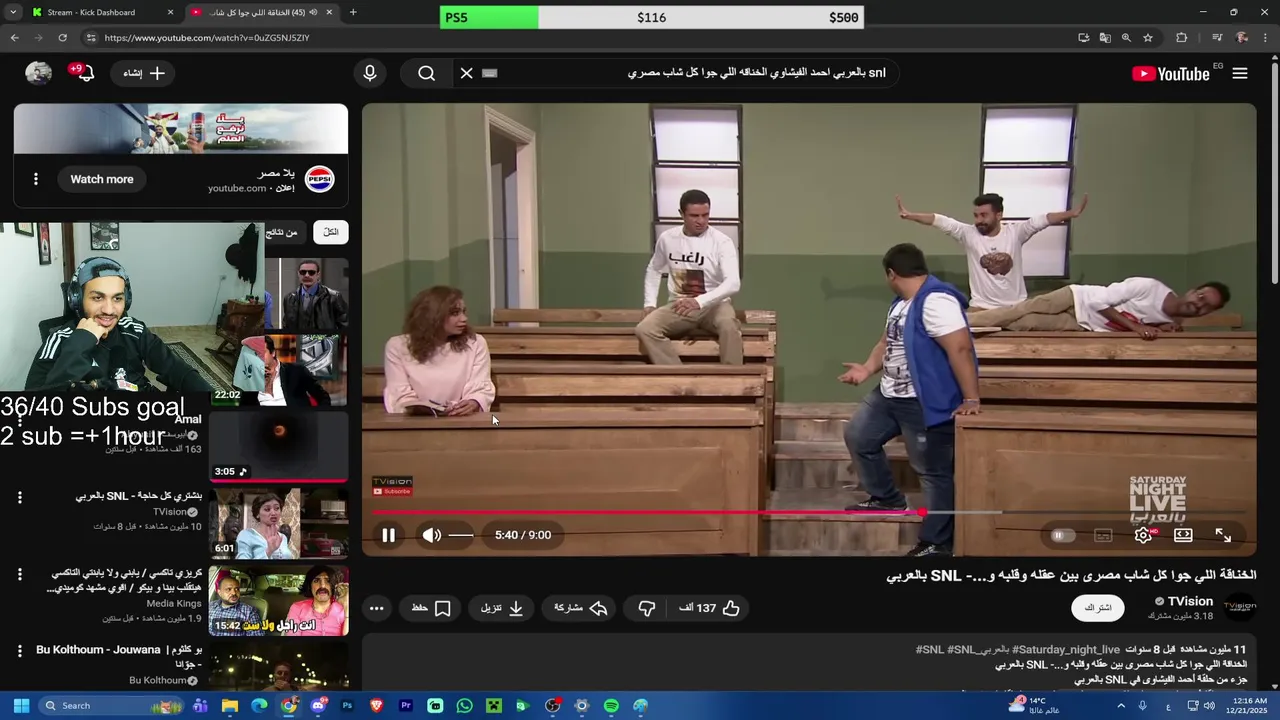Open the 3:05 music video thumbnail
Image resolution: width=1280 pixels, height=720 pixels.
click(x=279, y=446)
